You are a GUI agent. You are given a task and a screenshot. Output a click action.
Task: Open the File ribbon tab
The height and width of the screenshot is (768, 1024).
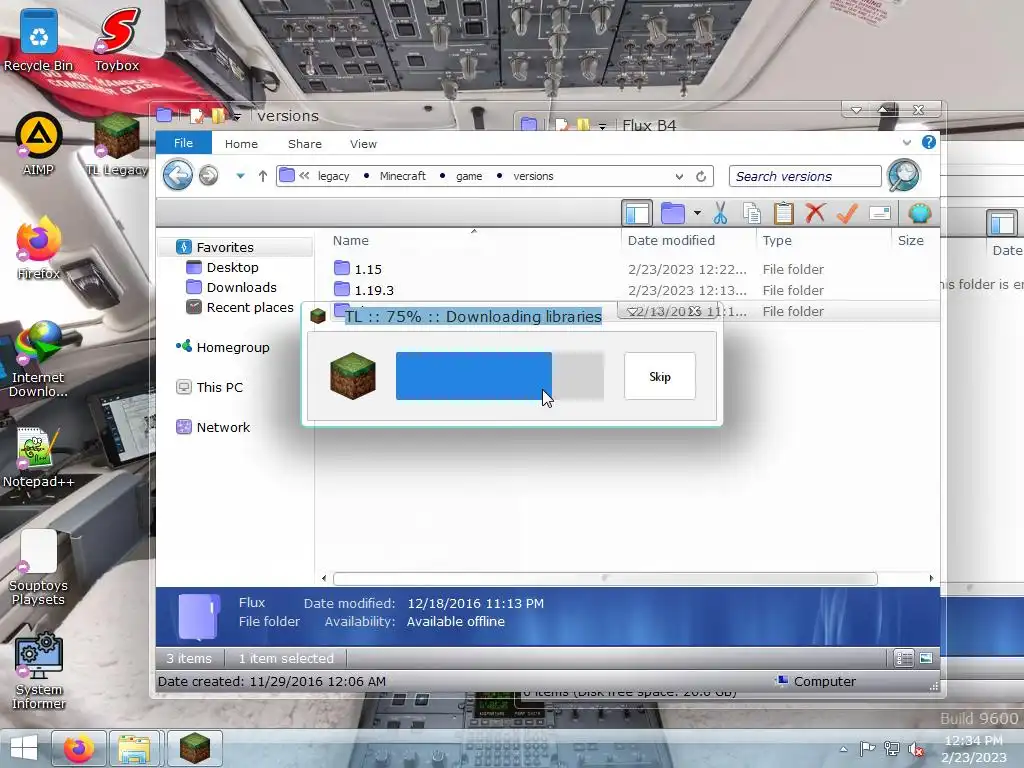pos(184,143)
